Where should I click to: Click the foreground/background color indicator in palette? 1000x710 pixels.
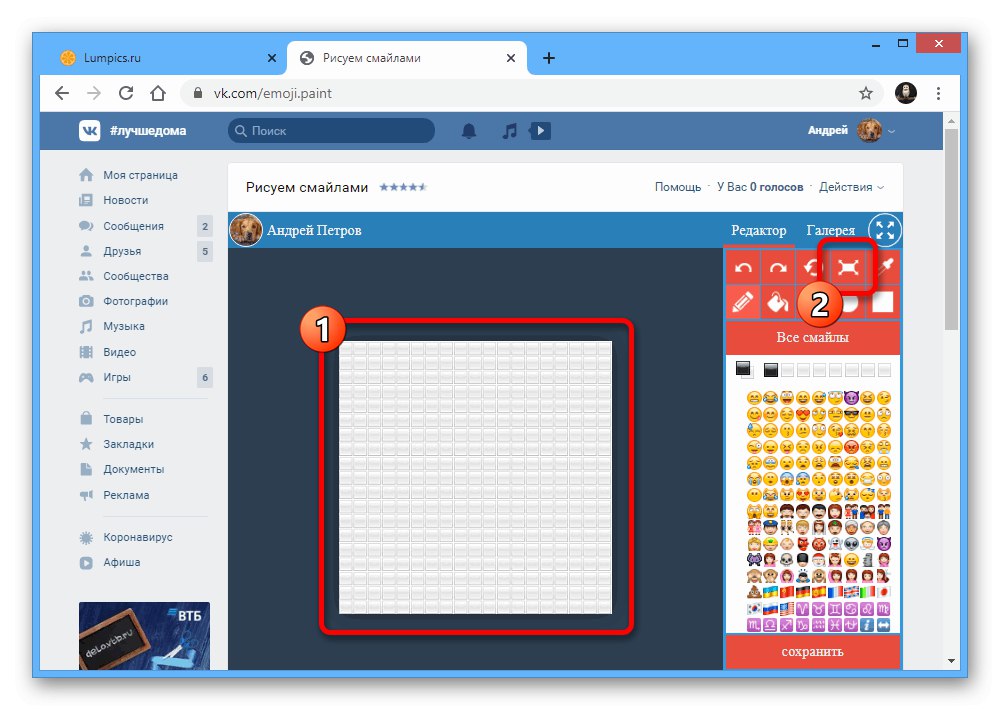click(x=743, y=369)
